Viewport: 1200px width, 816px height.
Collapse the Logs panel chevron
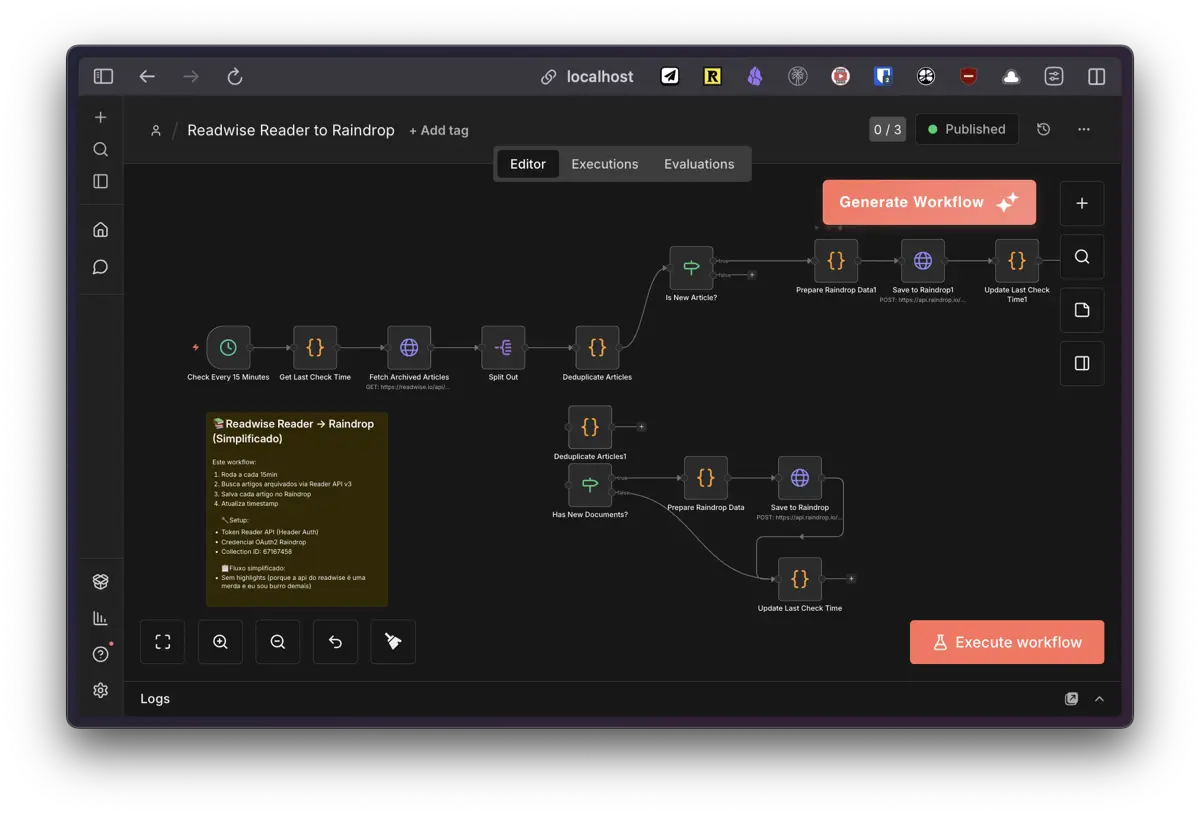1100,699
